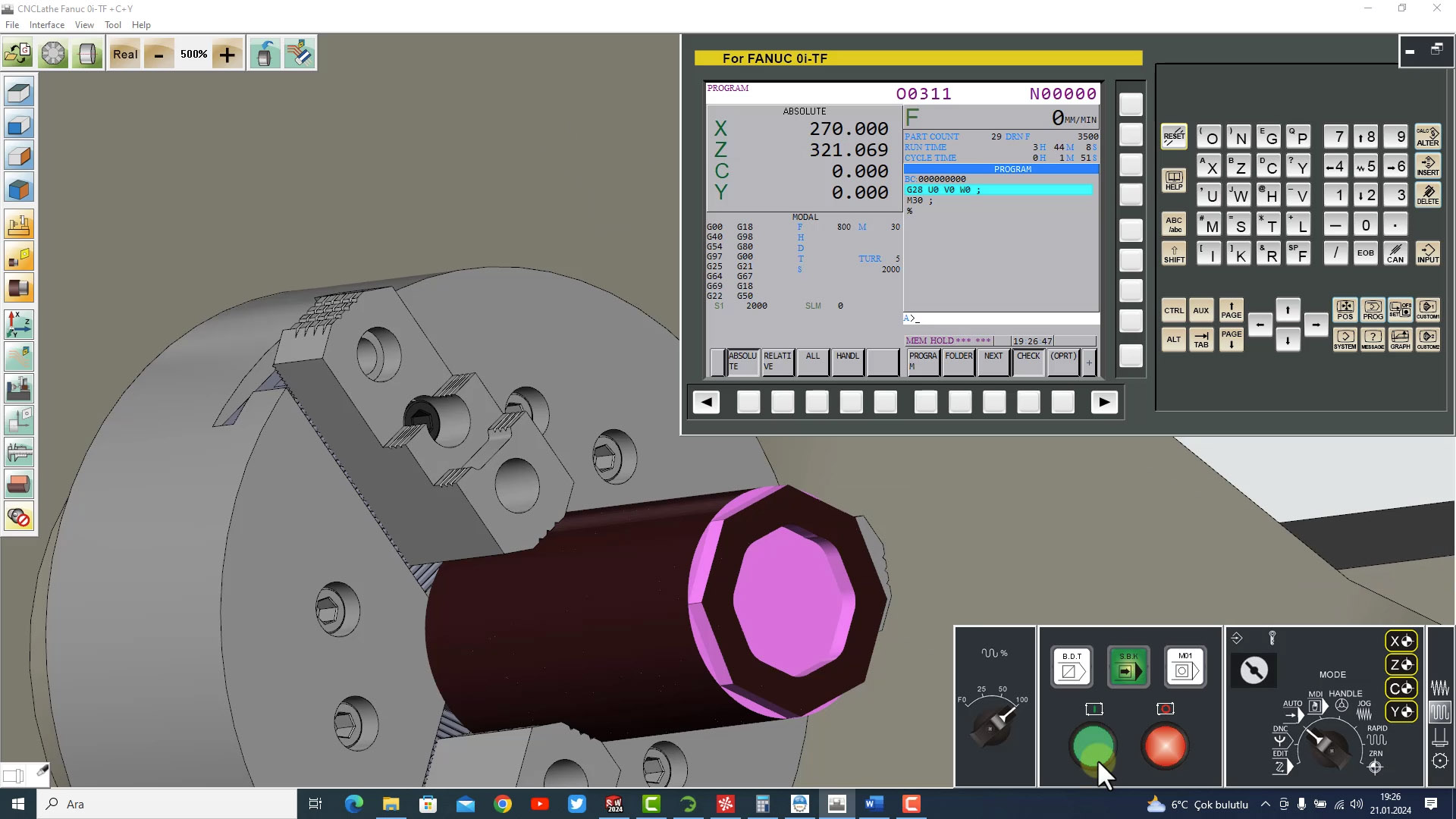Viewport: 1456px width, 819px height.
Task: Click the INSERT edit key
Action: click(1427, 166)
